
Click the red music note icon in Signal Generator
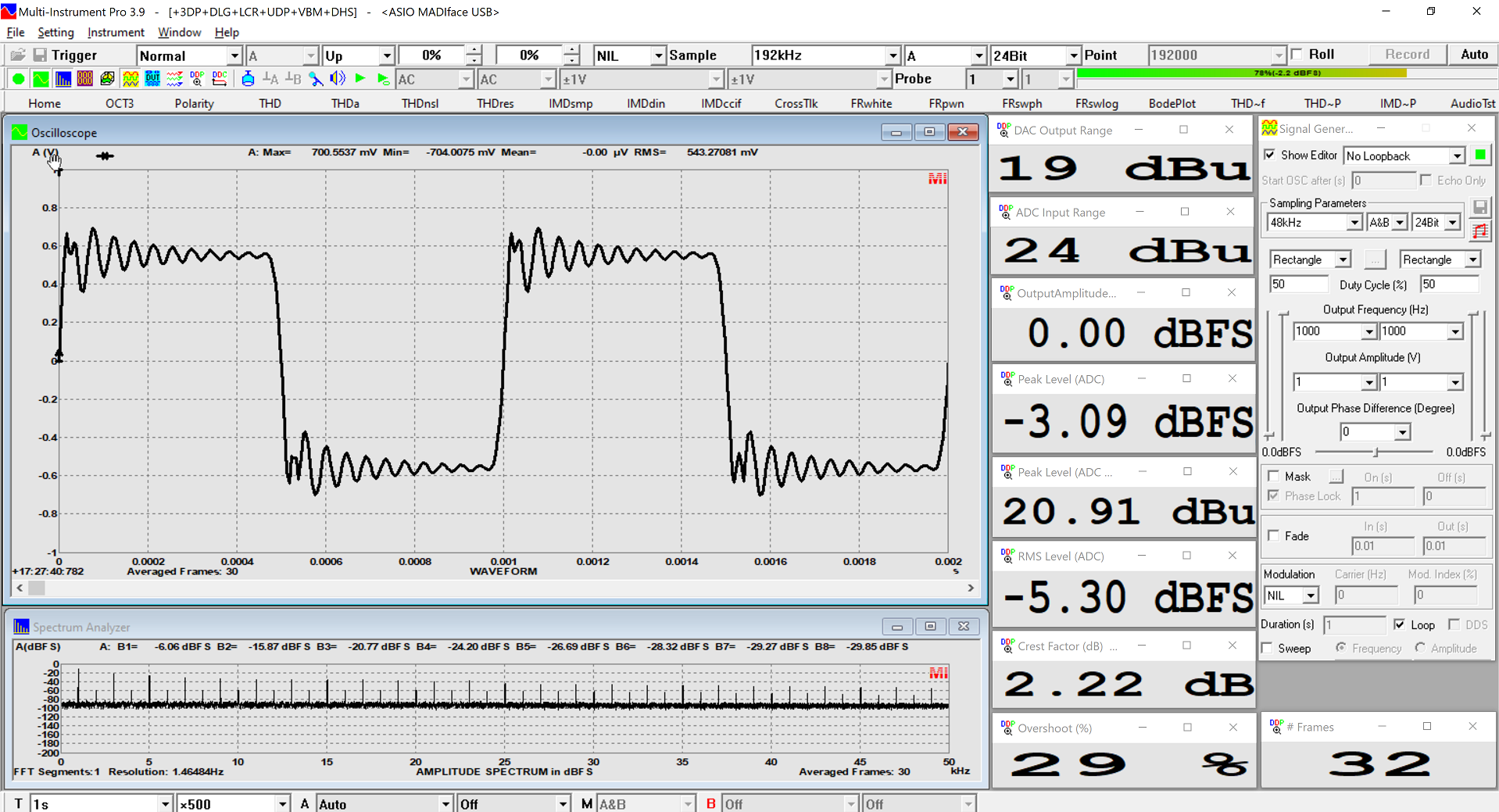[1479, 231]
